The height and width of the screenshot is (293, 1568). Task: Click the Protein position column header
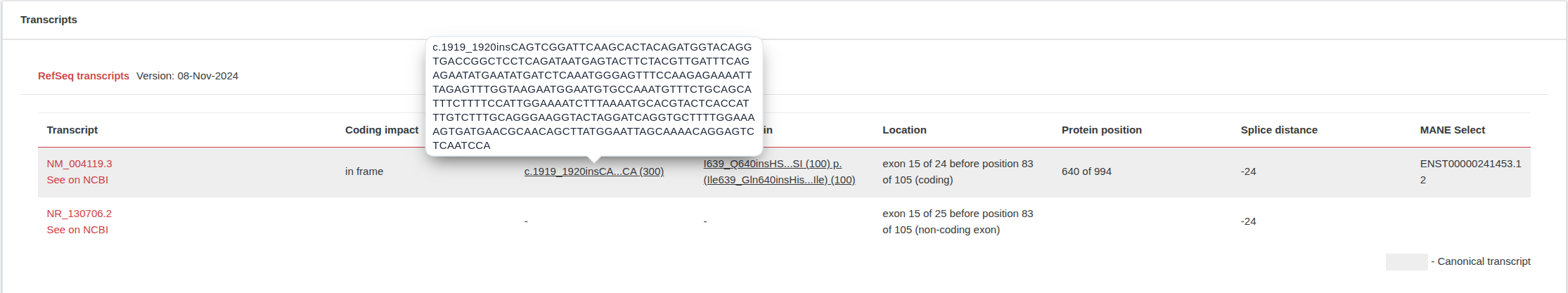pos(1101,130)
